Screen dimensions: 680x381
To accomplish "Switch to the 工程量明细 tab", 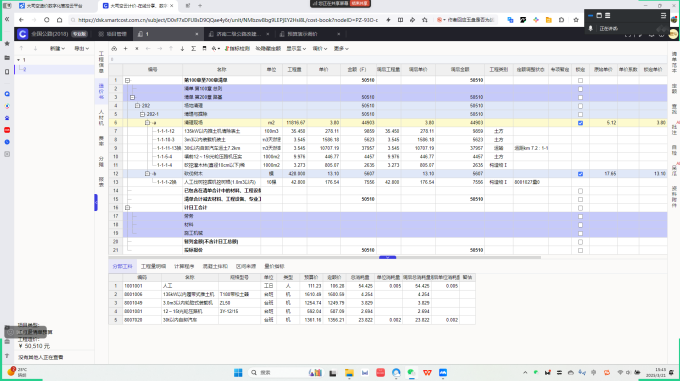I will [x=153, y=266].
